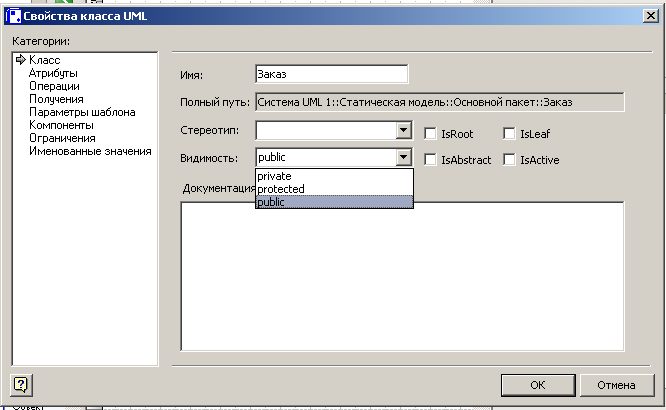
Task: Select the Класс category
Action: click(x=45, y=60)
